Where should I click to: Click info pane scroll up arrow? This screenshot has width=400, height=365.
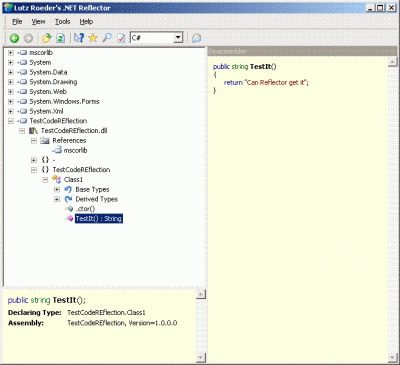point(201,294)
